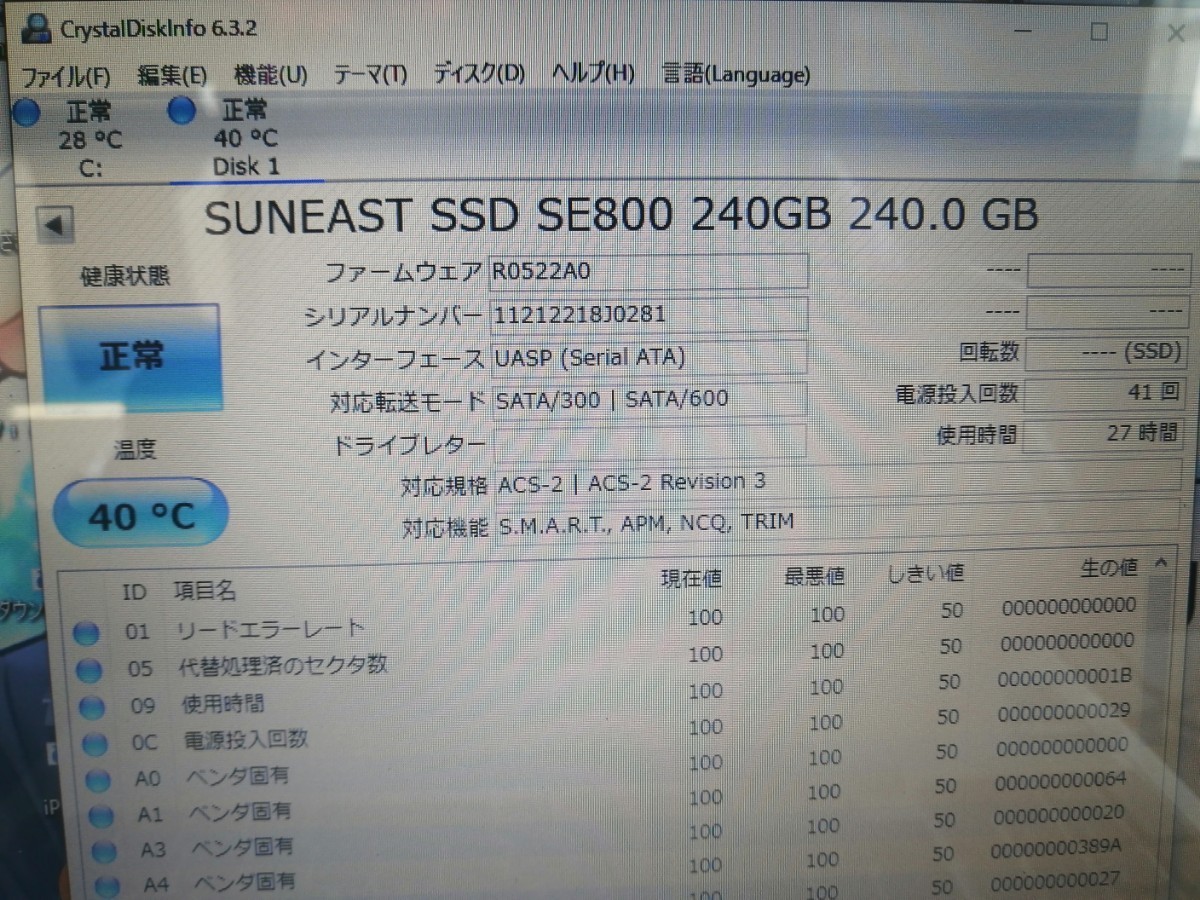Click the 最悪値 column header
This screenshot has height=900, width=1200.
[x=814, y=575]
